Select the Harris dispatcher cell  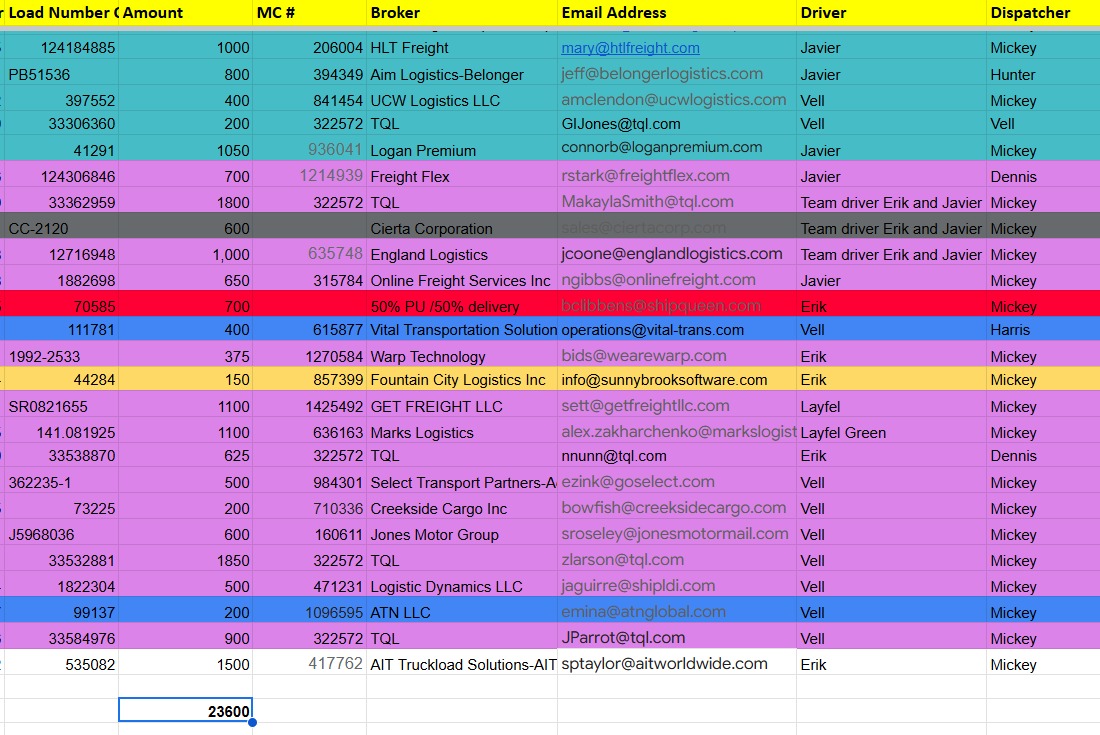click(x=1042, y=330)
